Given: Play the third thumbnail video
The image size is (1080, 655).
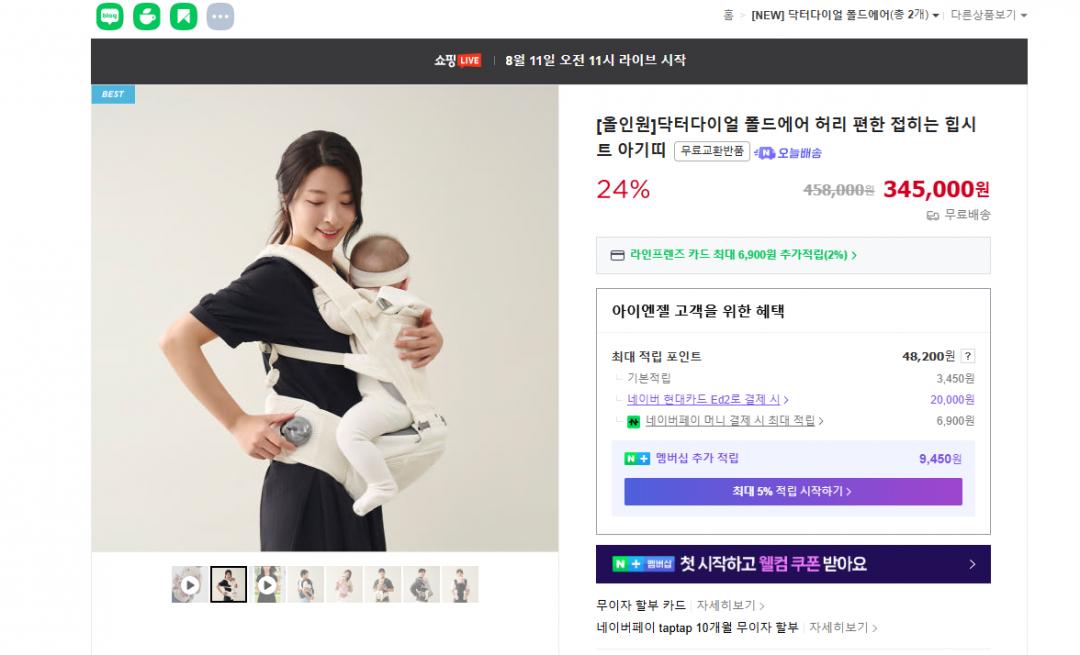Looking at the screenshot, I should point(267,585).
